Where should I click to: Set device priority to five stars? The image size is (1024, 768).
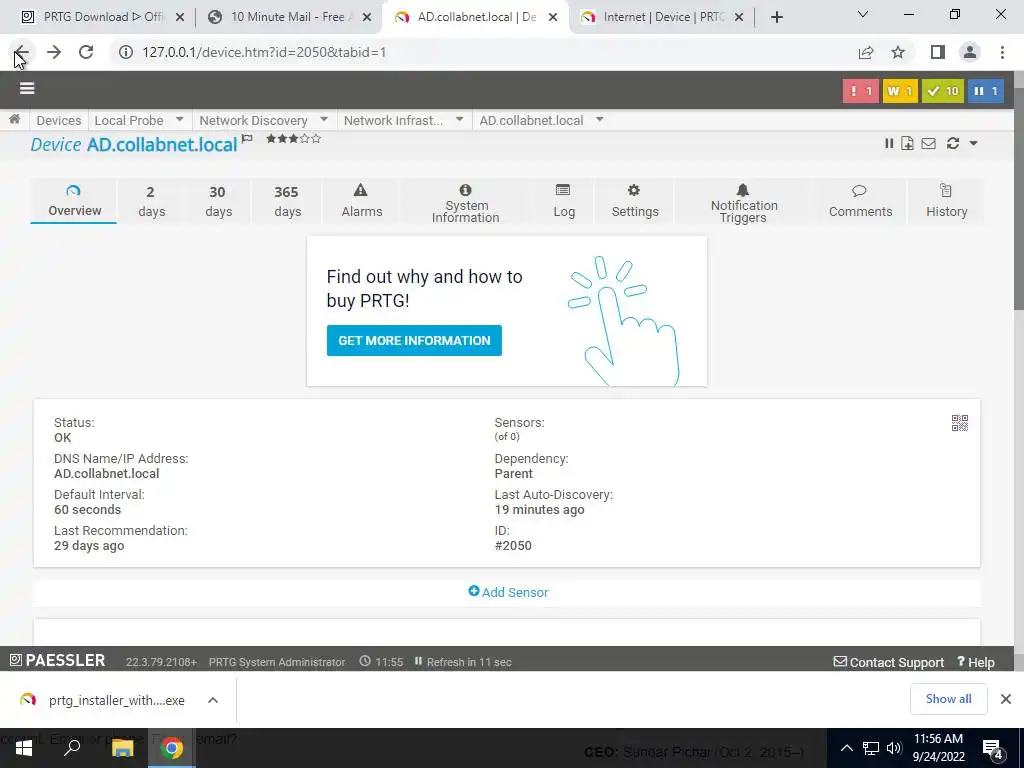316,138
